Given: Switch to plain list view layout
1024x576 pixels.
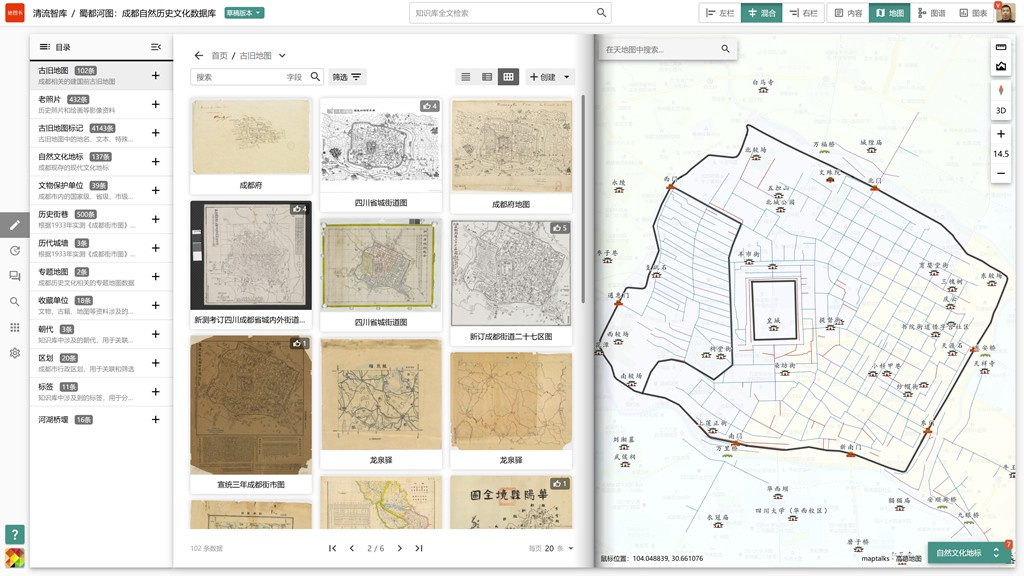Looking at the screenshot, I should (465, 77).
